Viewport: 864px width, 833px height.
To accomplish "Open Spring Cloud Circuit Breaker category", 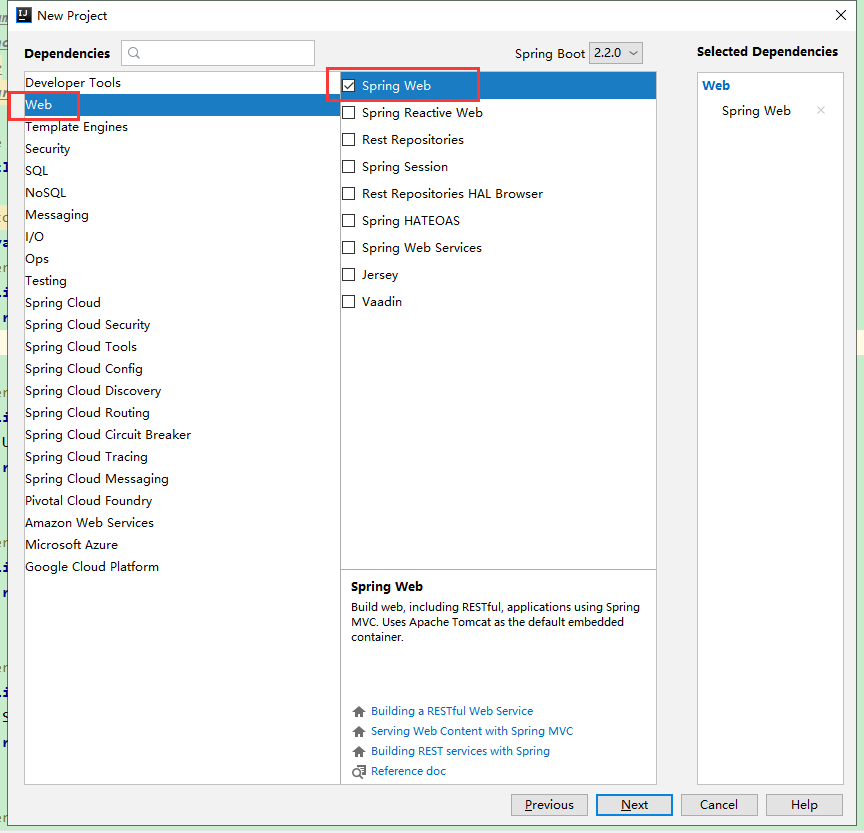I will (x=182, y=435).
